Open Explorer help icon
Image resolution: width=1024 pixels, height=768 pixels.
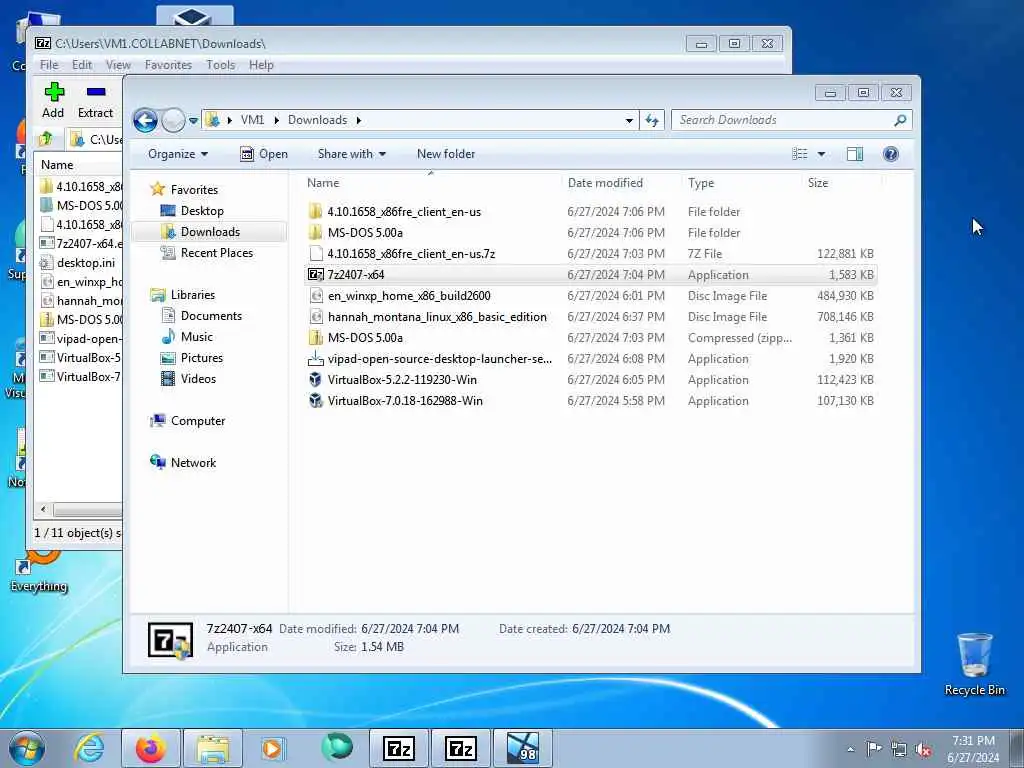click(890, 154)
